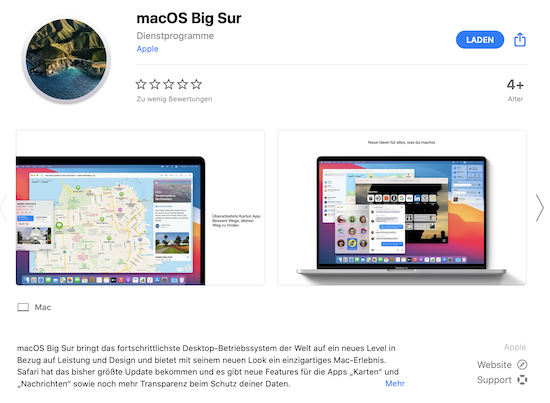Click the LADEN download button
550x403 pixels.
point(479,40)
